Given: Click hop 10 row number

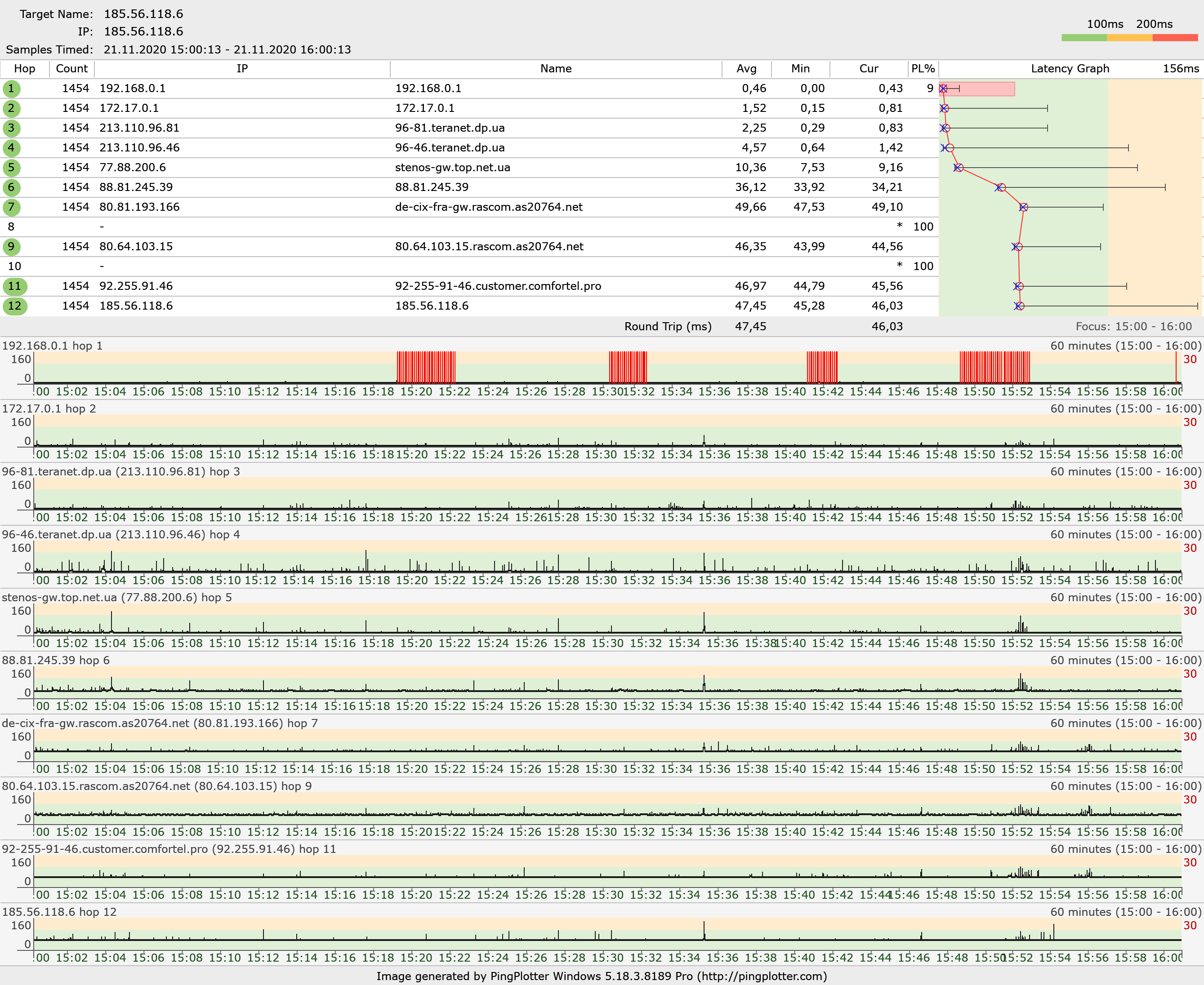Looking at the screenshot, I should [14, 266].
